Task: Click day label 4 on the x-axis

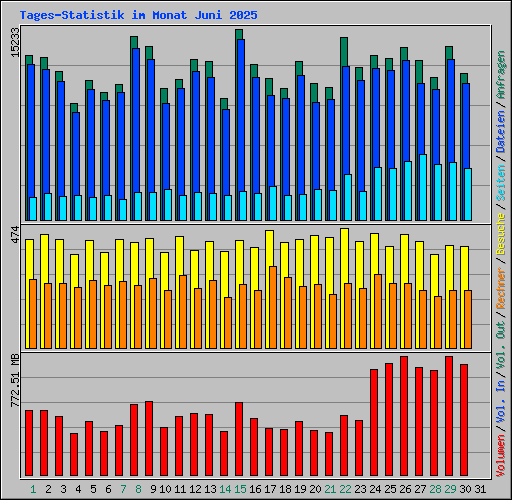Action: pyautogui.click(x=78, y=489)
